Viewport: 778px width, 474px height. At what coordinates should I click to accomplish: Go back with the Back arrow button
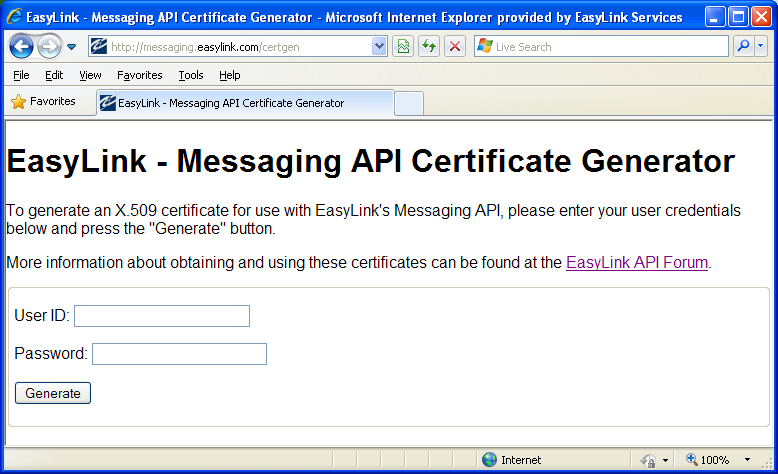[x=21, y=47]
